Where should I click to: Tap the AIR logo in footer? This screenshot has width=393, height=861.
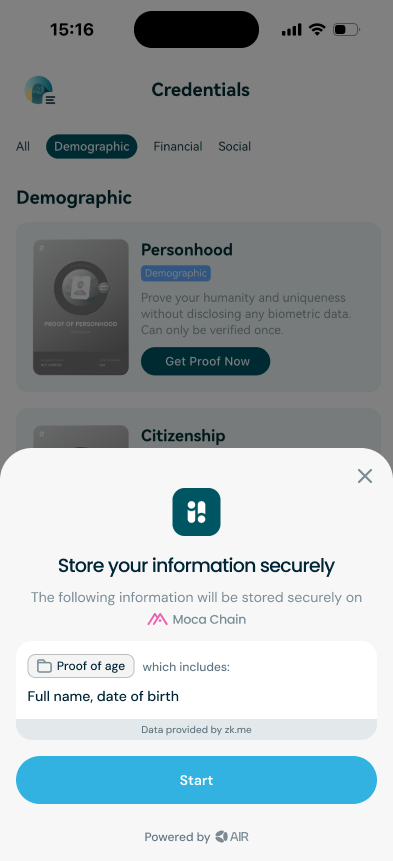point(232,837)
